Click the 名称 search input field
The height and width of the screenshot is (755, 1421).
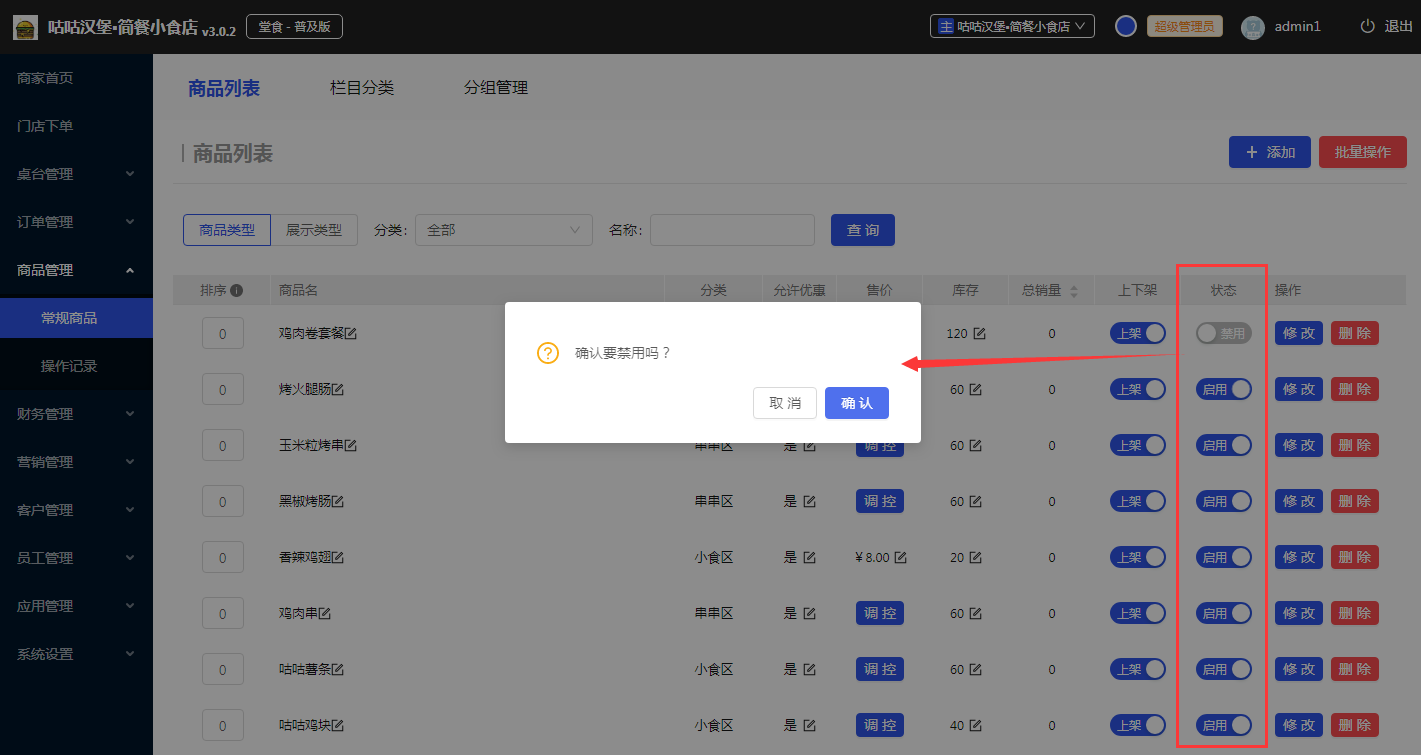(x=732, y=230)
